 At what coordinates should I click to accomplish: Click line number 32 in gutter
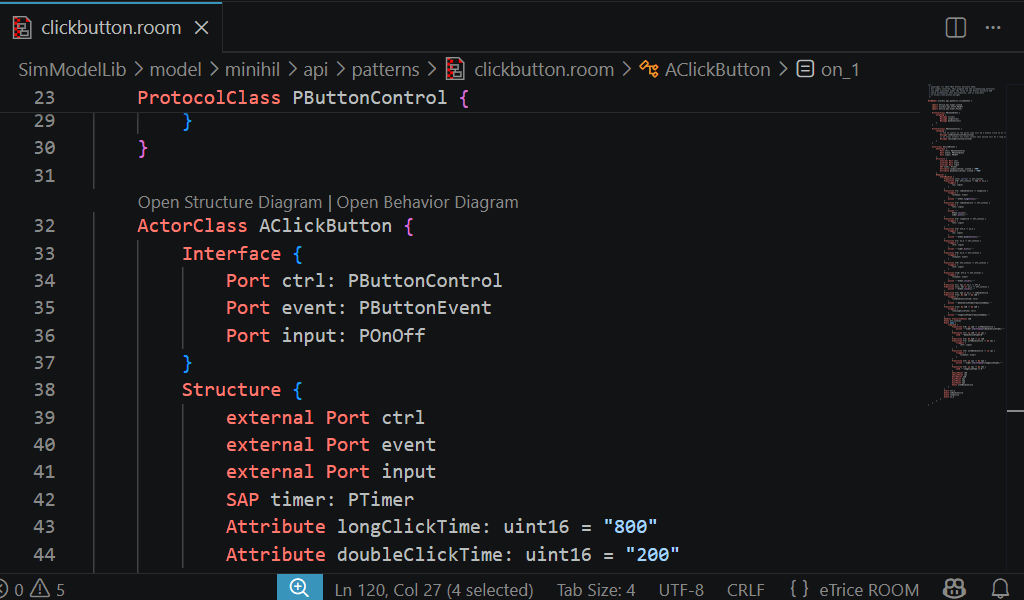tap(44, 226)
